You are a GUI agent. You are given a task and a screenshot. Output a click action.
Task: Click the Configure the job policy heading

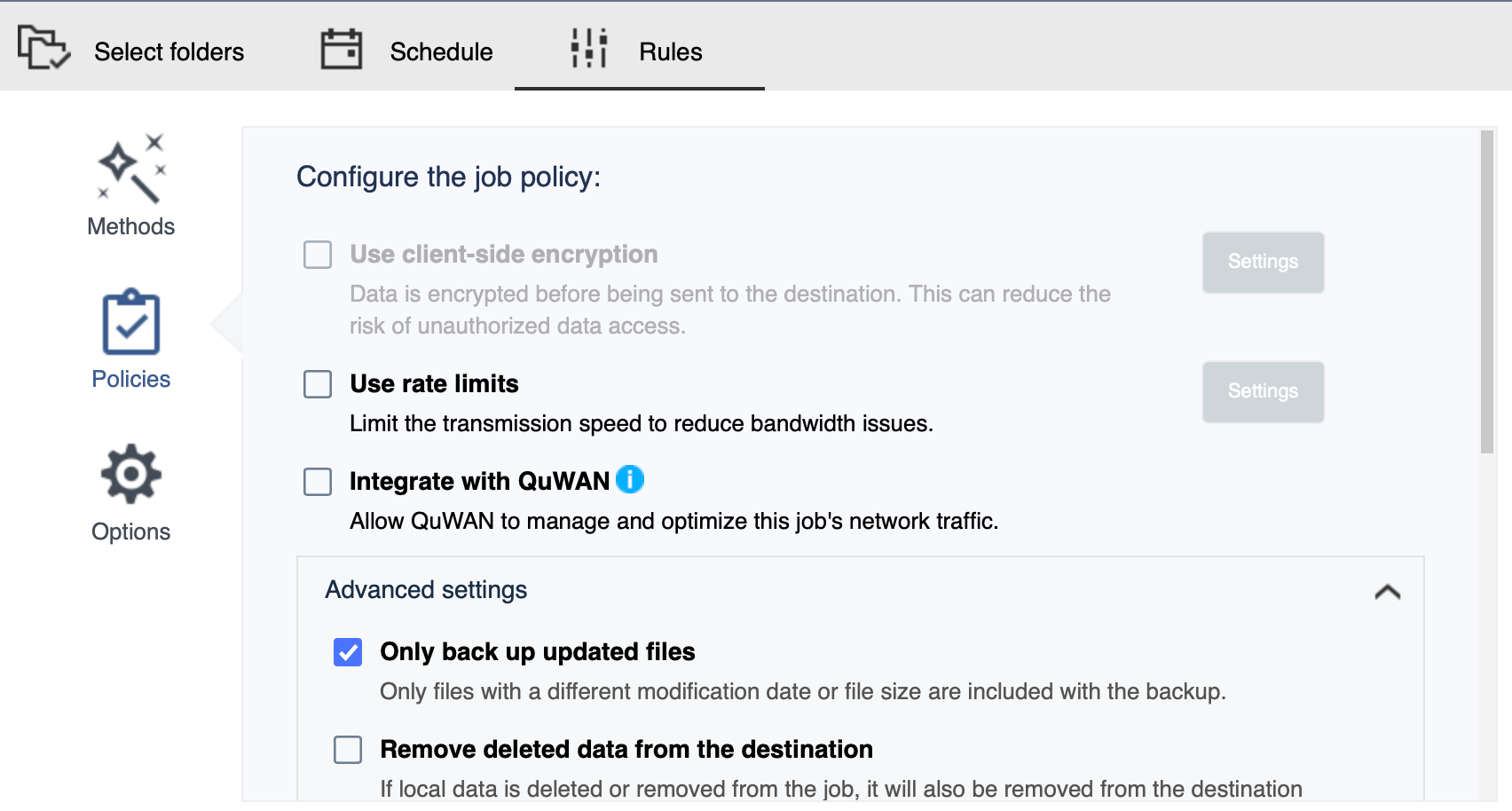(448, 177)
